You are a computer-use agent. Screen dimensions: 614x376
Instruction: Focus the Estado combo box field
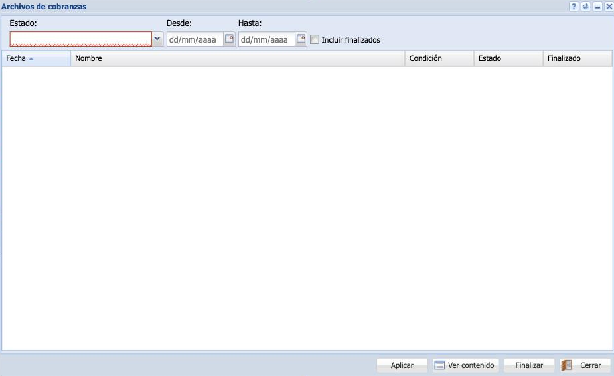[81, 39]
